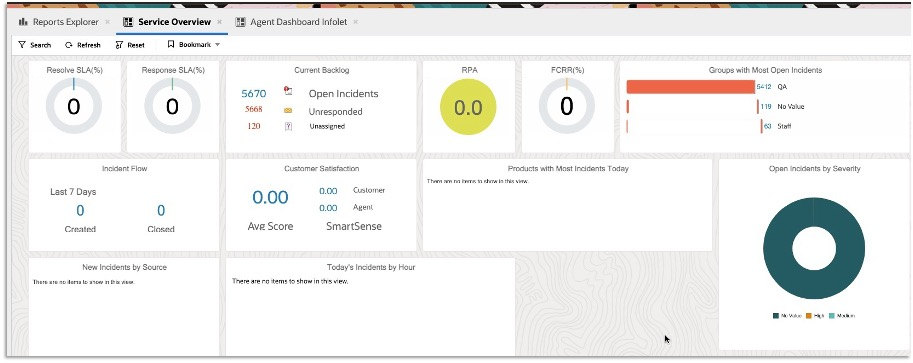Click the QA bar in Groups chart
The image size is (913, 363).
pyautogui.click(x=691, y=87)
